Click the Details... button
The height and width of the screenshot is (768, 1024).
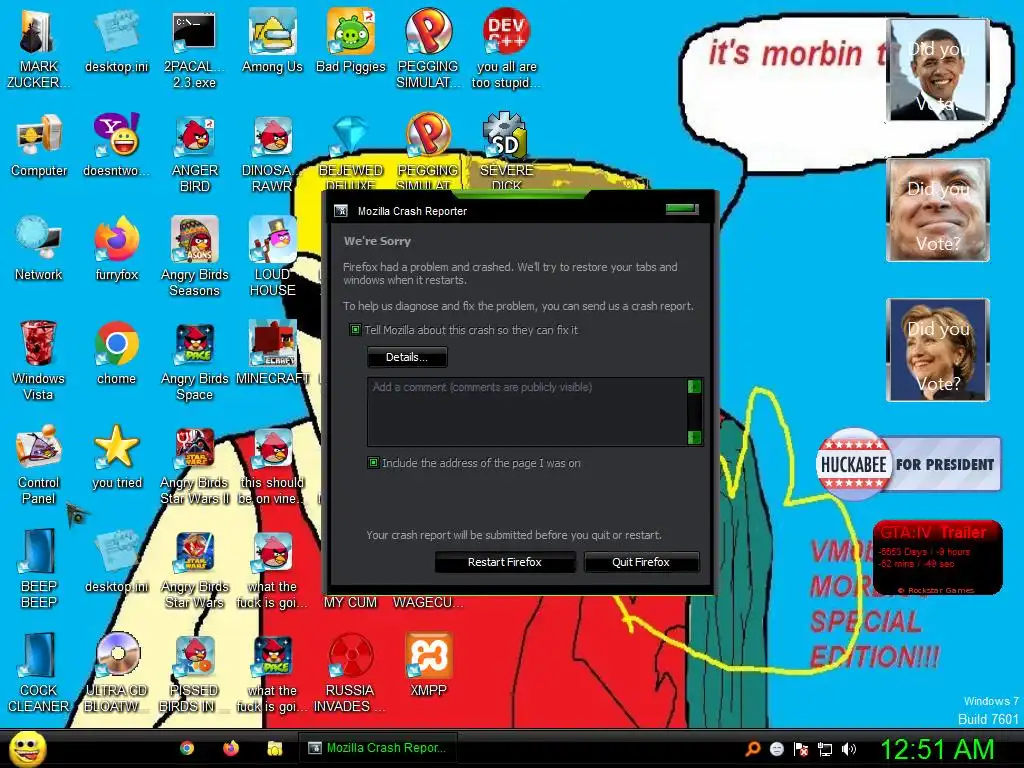pyautogui.click(x=407, y=357)
